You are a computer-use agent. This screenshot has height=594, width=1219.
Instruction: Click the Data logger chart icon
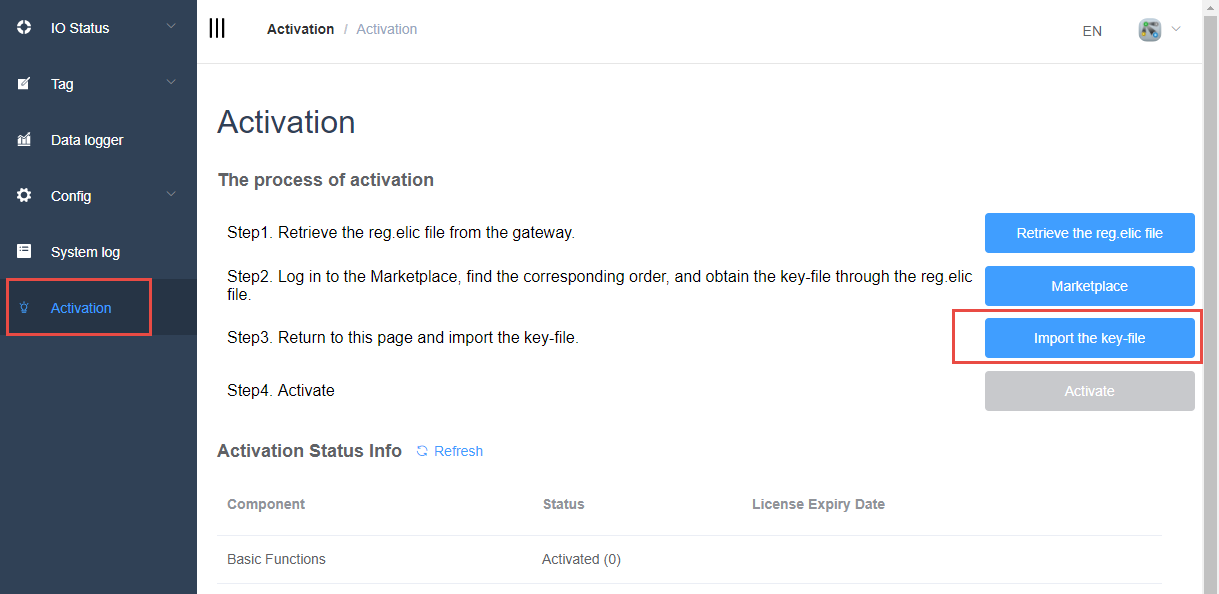24,140
